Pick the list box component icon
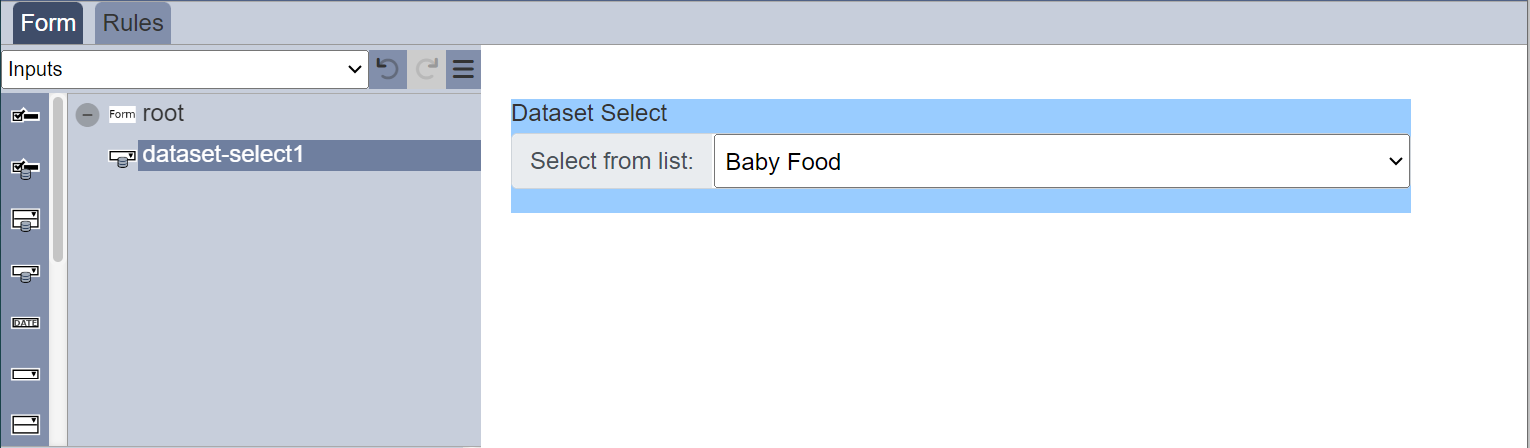1530x448 pixels. [x=25, y=425]
